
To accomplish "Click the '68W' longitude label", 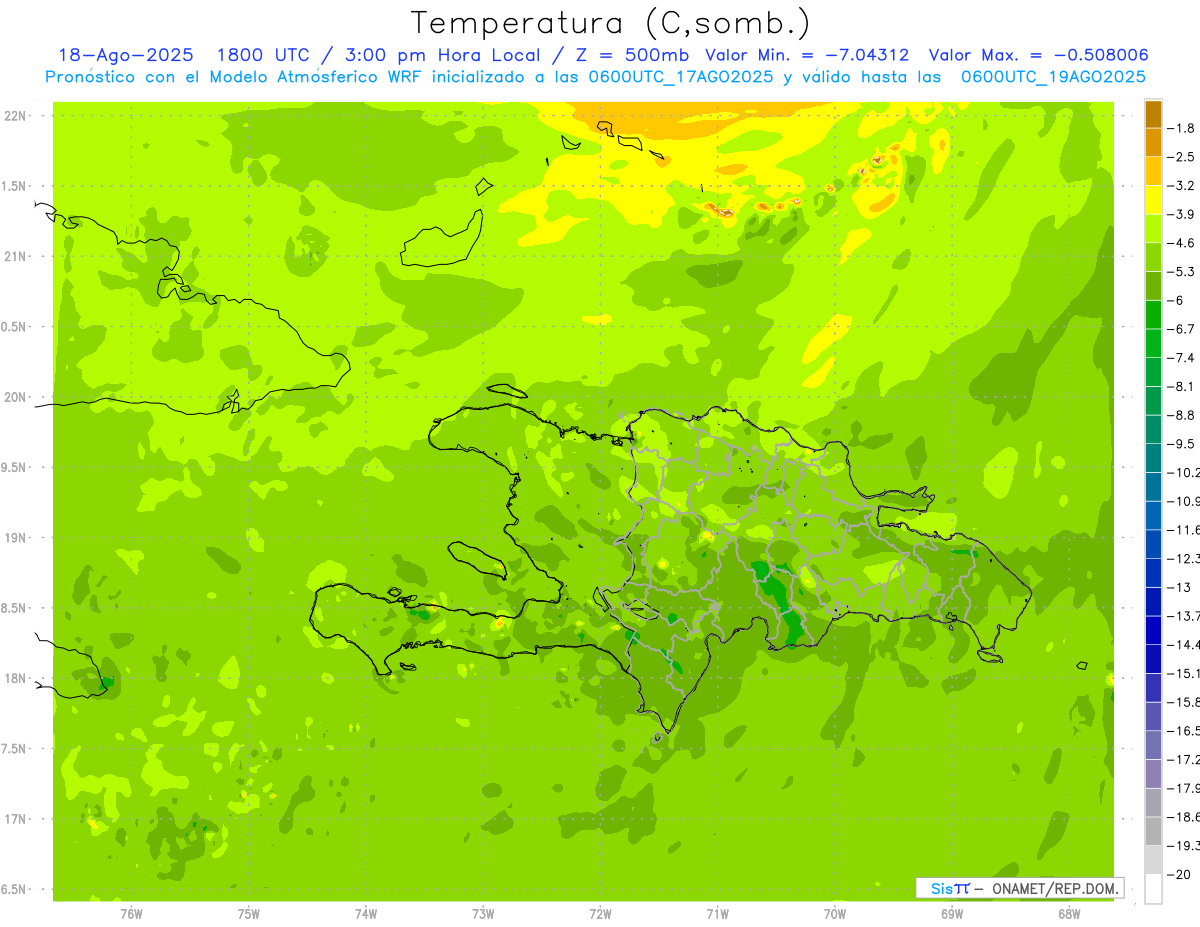I will click(1069, 914).
